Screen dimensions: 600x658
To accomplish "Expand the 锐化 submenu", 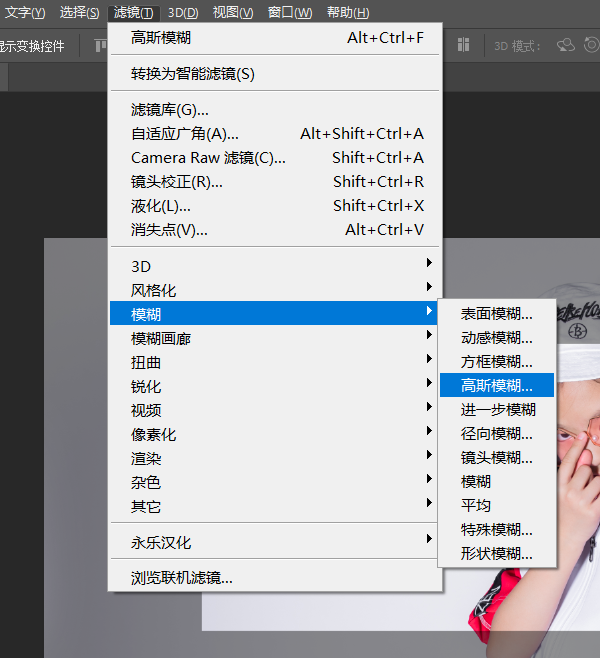I will pos(274,386).
